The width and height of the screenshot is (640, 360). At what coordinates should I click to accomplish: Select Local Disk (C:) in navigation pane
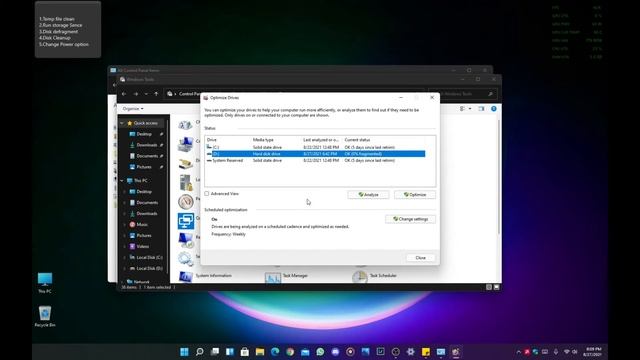tap(149, 258)
